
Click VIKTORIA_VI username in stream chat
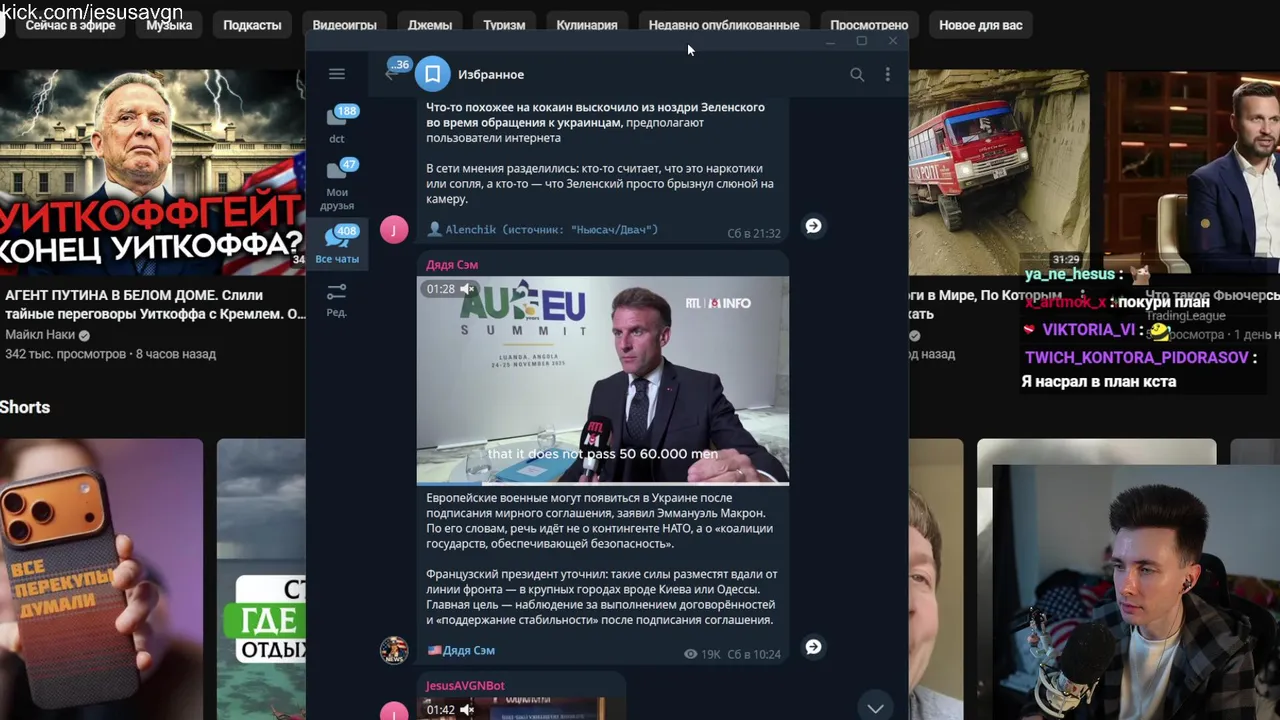click(1088, 330)
